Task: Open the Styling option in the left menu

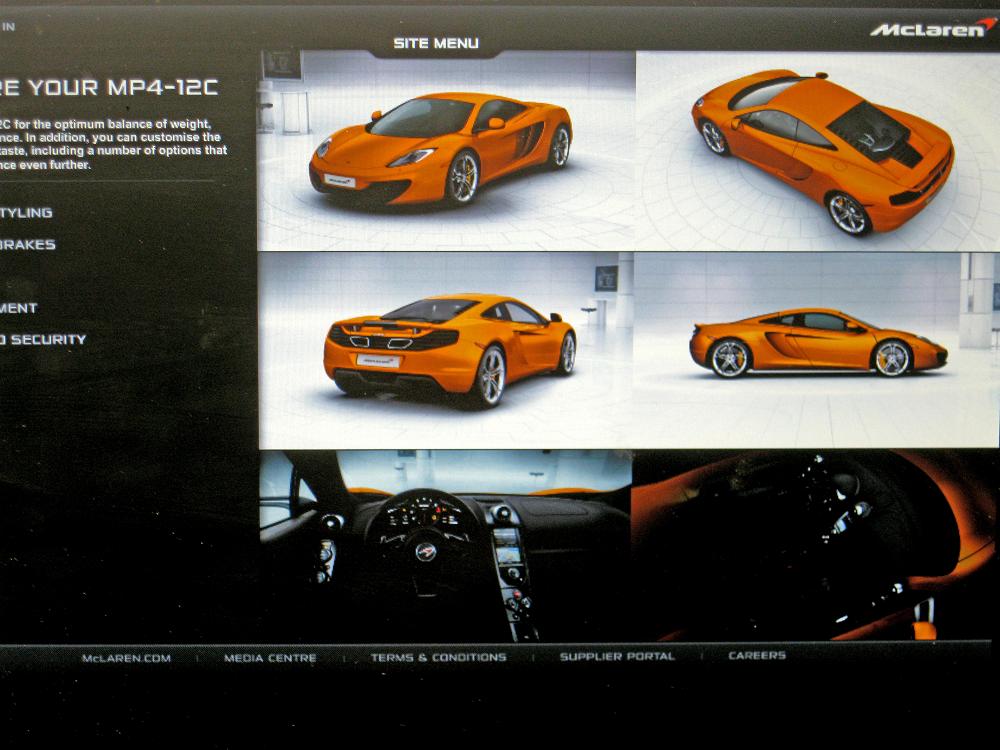Action: click(x=26, y=213)
